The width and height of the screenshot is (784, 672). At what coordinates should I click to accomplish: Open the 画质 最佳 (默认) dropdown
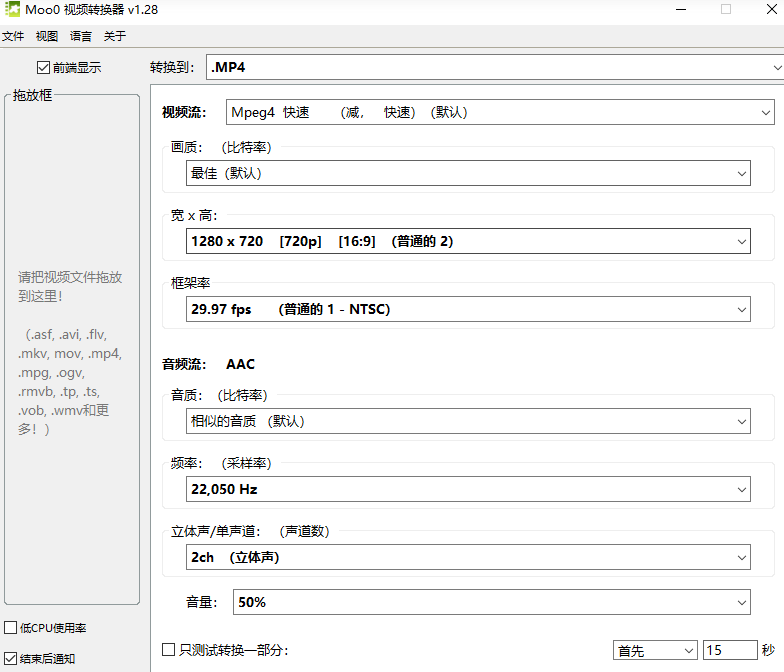click(468, 173)
